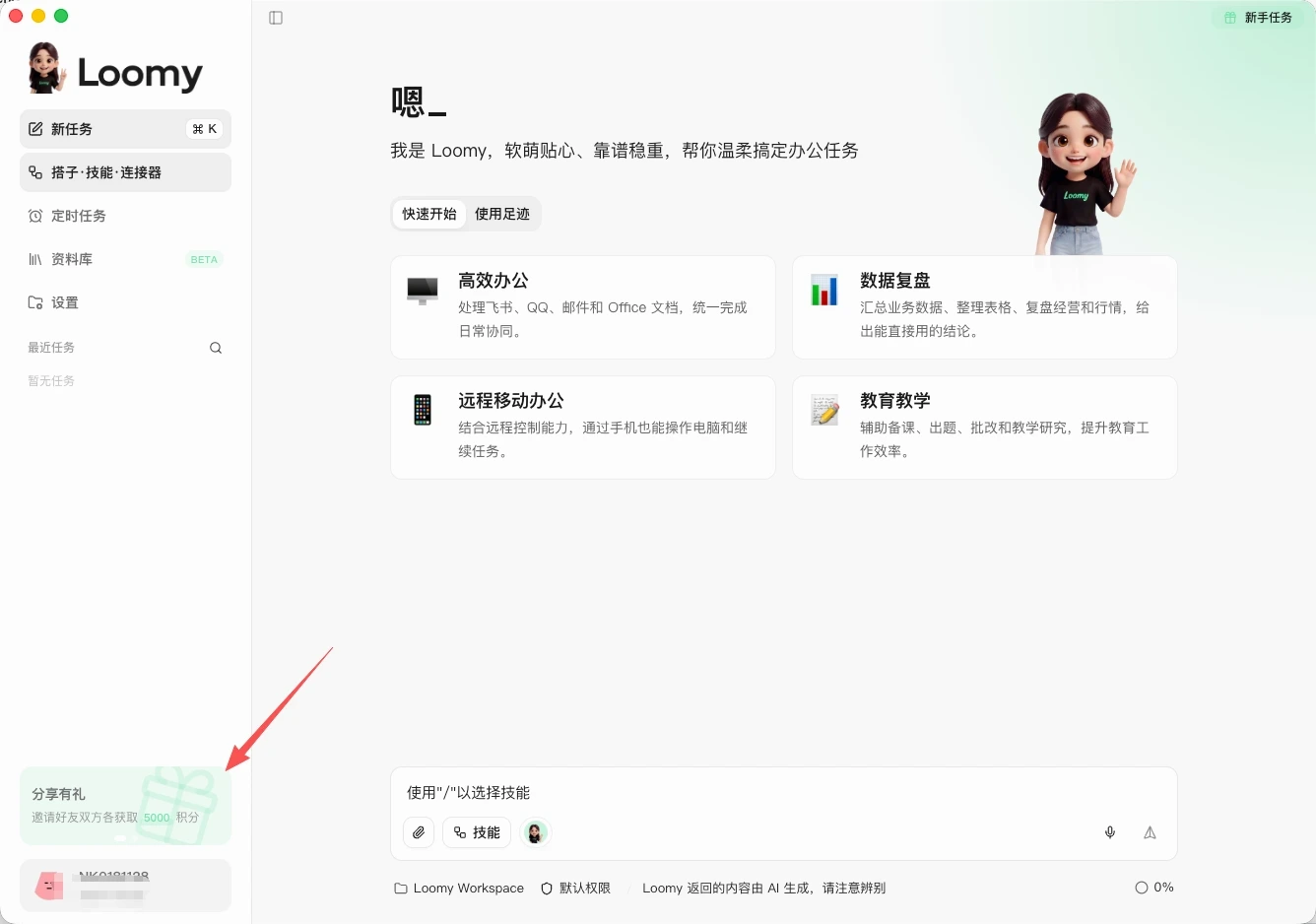The image size is (1316, 924).
Task: Click the 技能 button in the input bar
Action: (477, 832)
